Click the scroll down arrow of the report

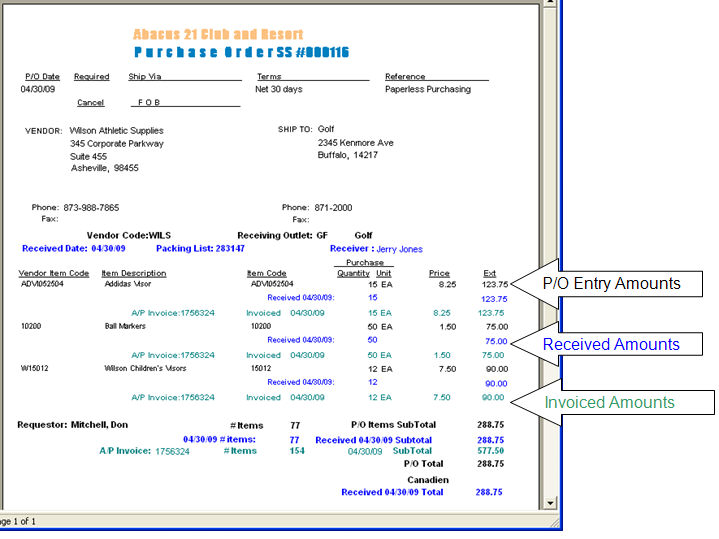pos(550,503)
